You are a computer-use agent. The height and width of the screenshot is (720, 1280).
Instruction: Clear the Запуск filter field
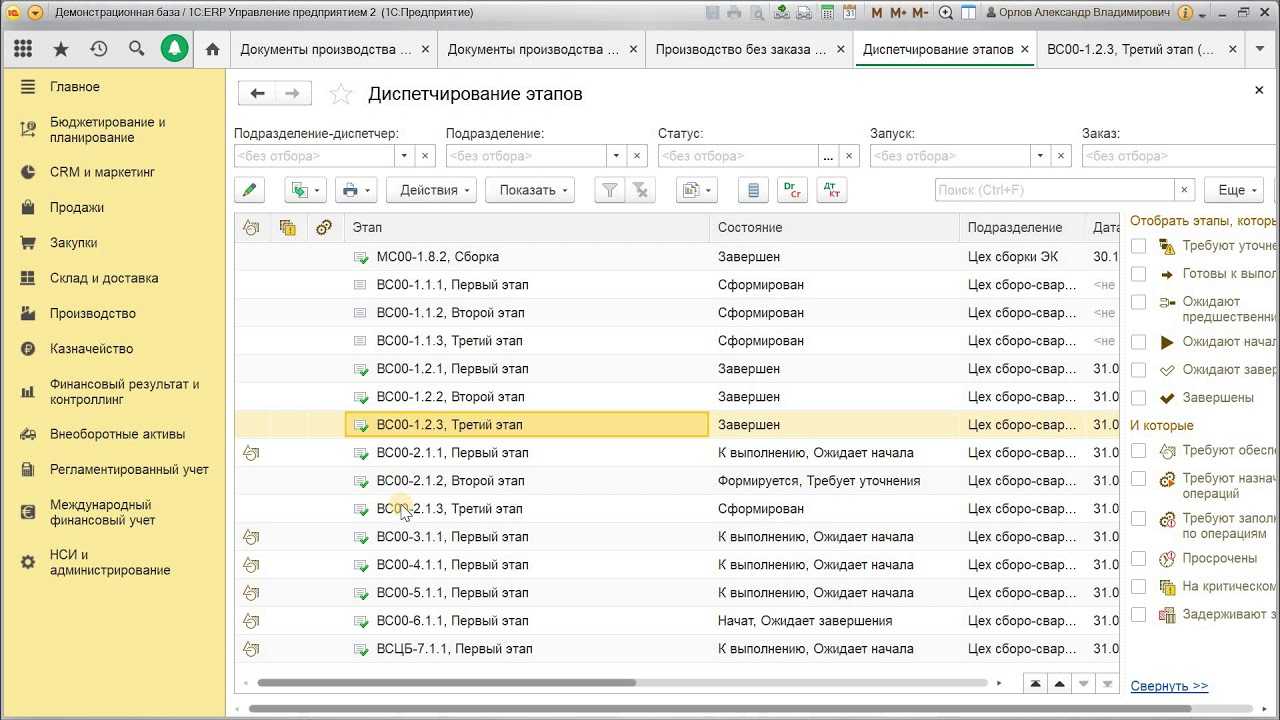tap(1062, 156)
